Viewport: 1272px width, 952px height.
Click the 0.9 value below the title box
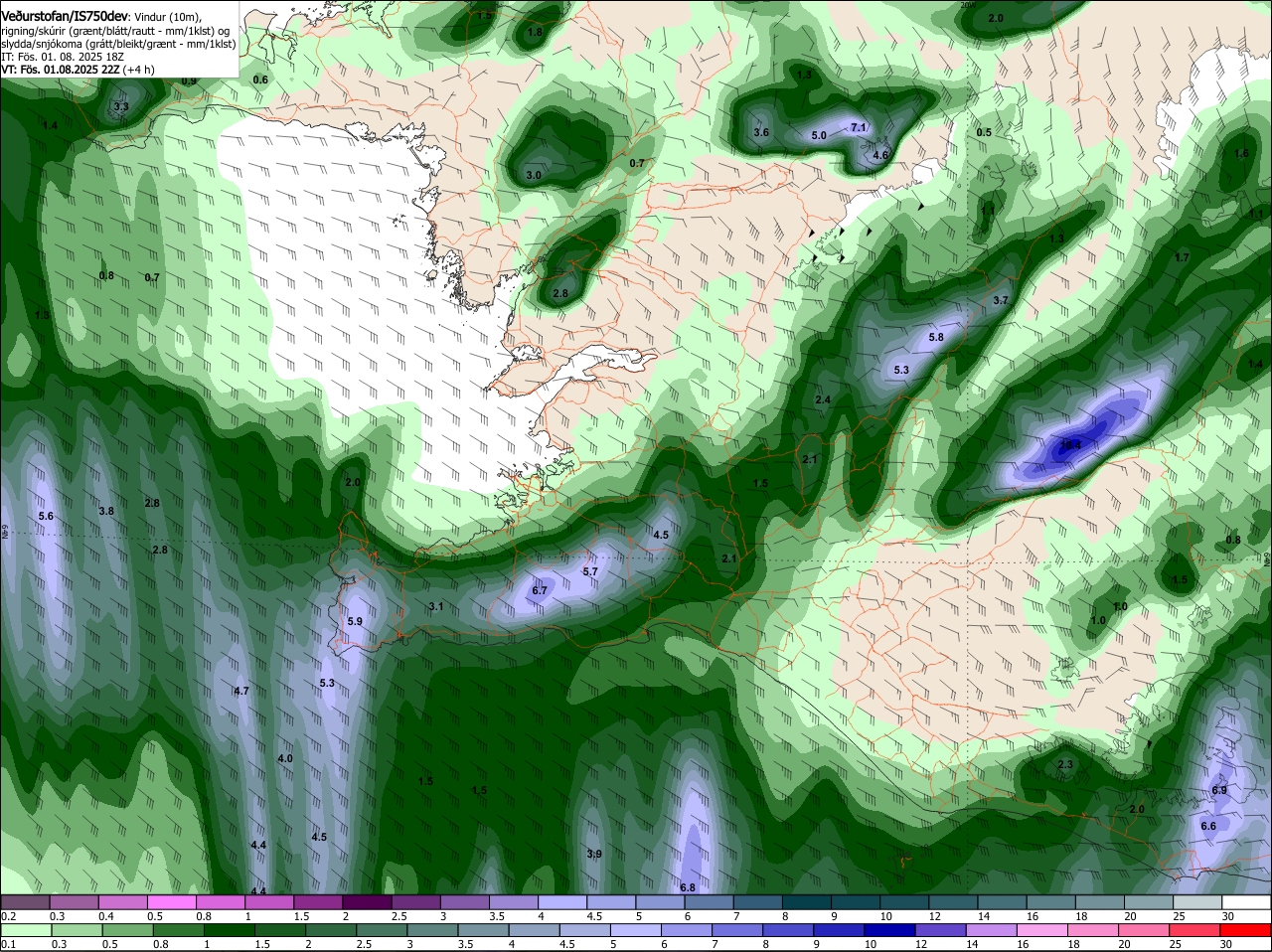(x=189, y=81)
